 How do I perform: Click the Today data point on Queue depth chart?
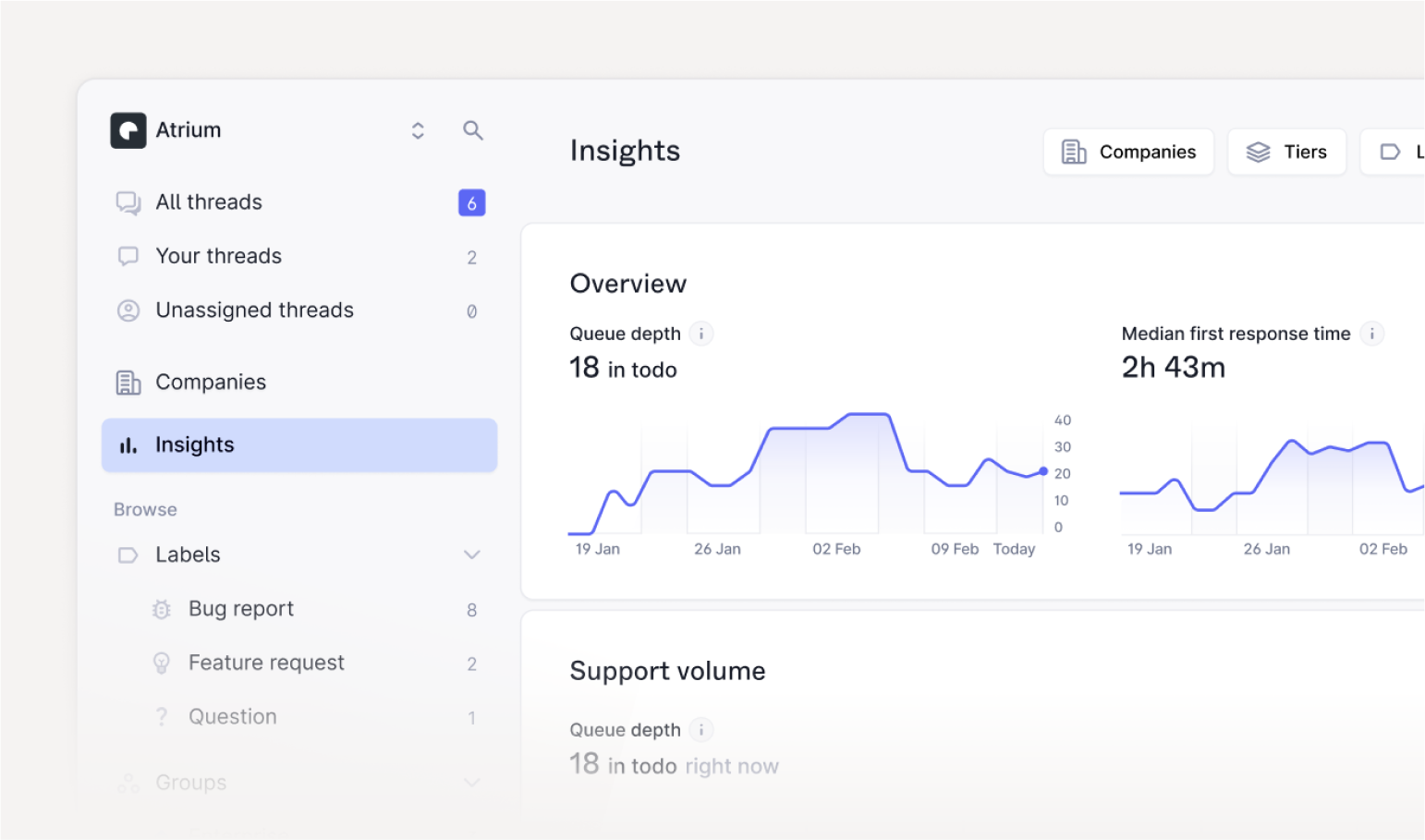[1043, 471]
